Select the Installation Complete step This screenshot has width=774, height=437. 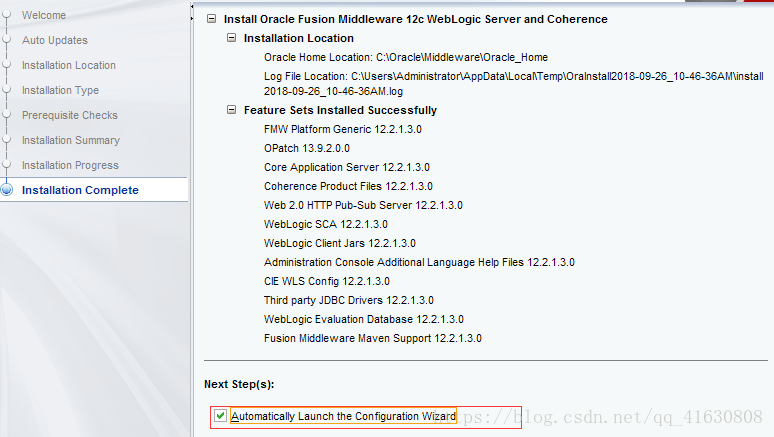80,190
